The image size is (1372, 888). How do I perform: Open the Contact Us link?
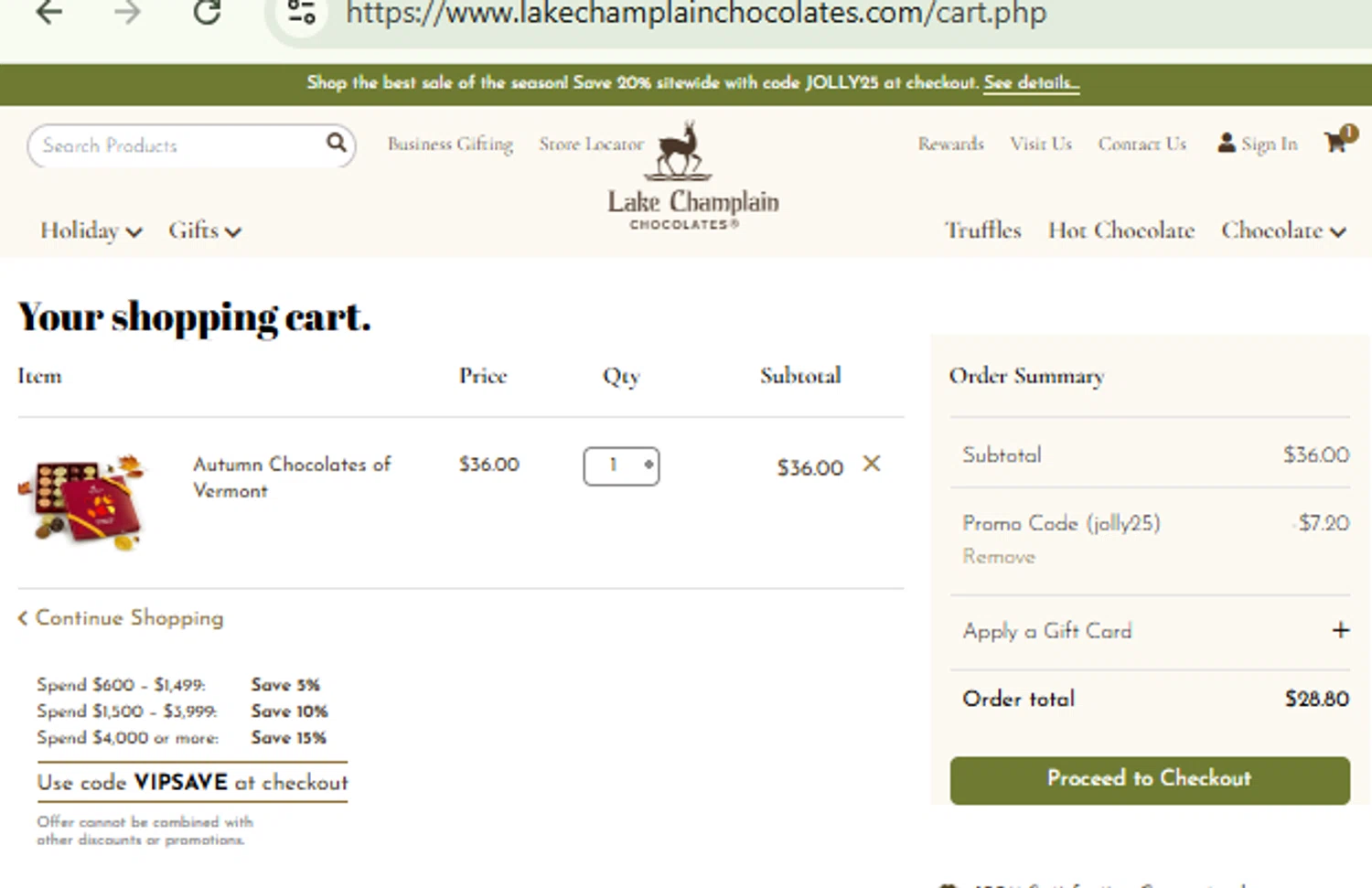pos(1142,144)
